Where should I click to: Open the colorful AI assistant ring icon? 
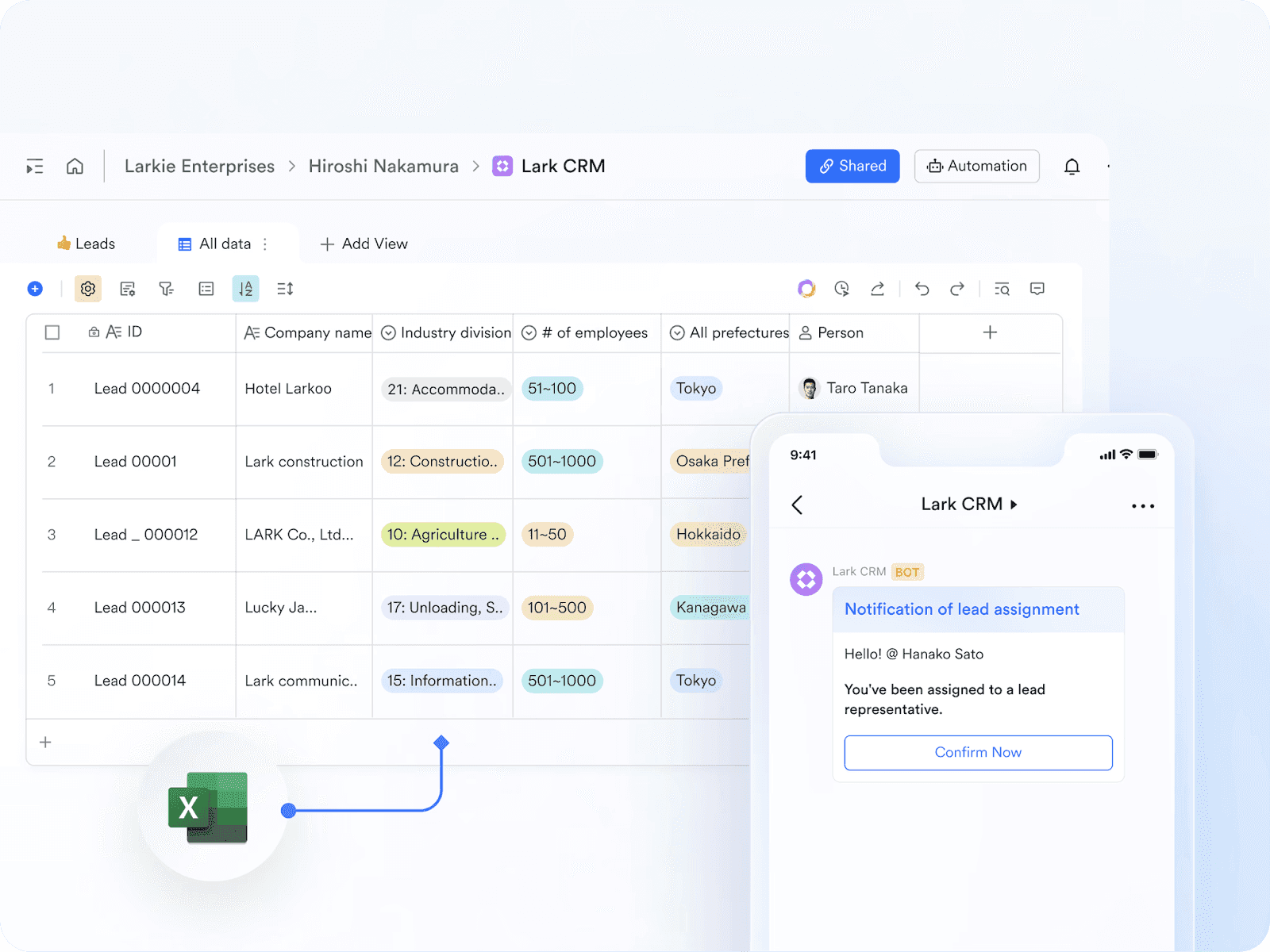[x=806, y=289]
